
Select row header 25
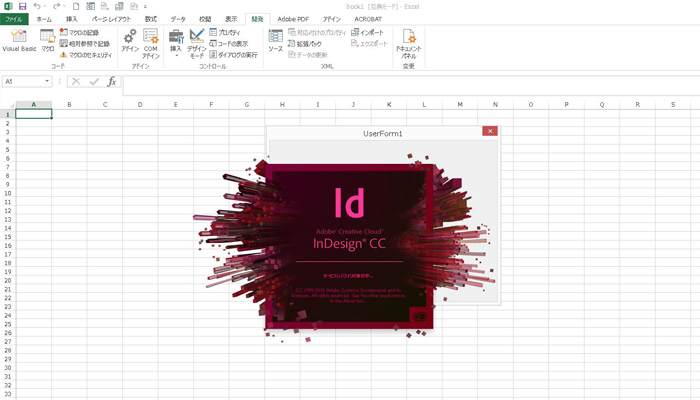[x=8, y=324]
